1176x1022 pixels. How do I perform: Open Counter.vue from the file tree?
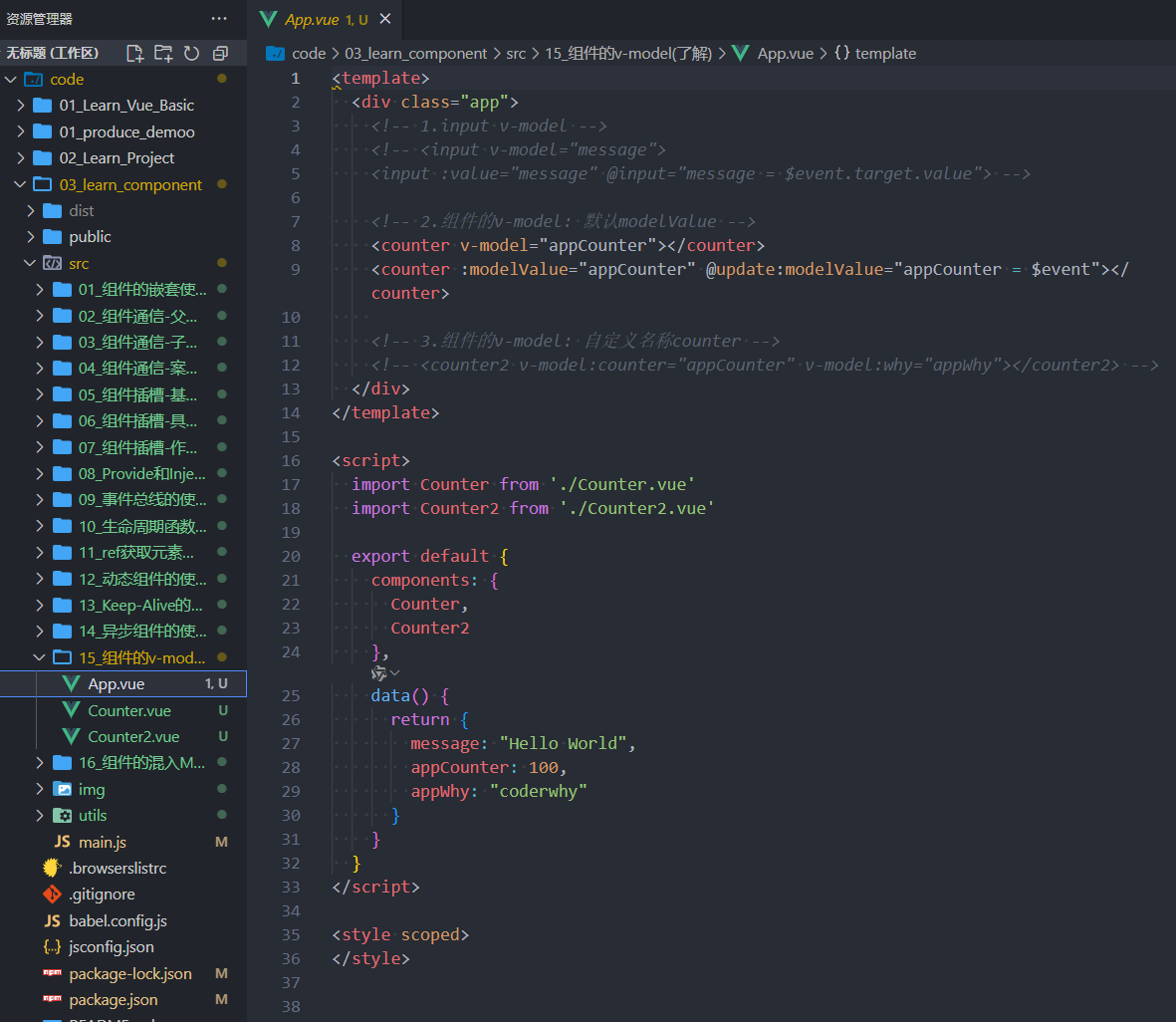tap(123, 710)
